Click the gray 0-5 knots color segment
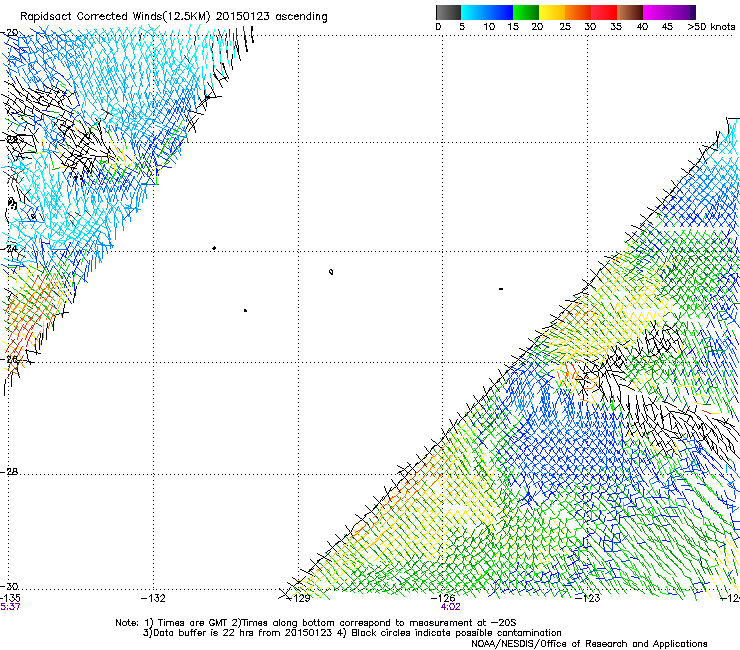 [448, 12]
